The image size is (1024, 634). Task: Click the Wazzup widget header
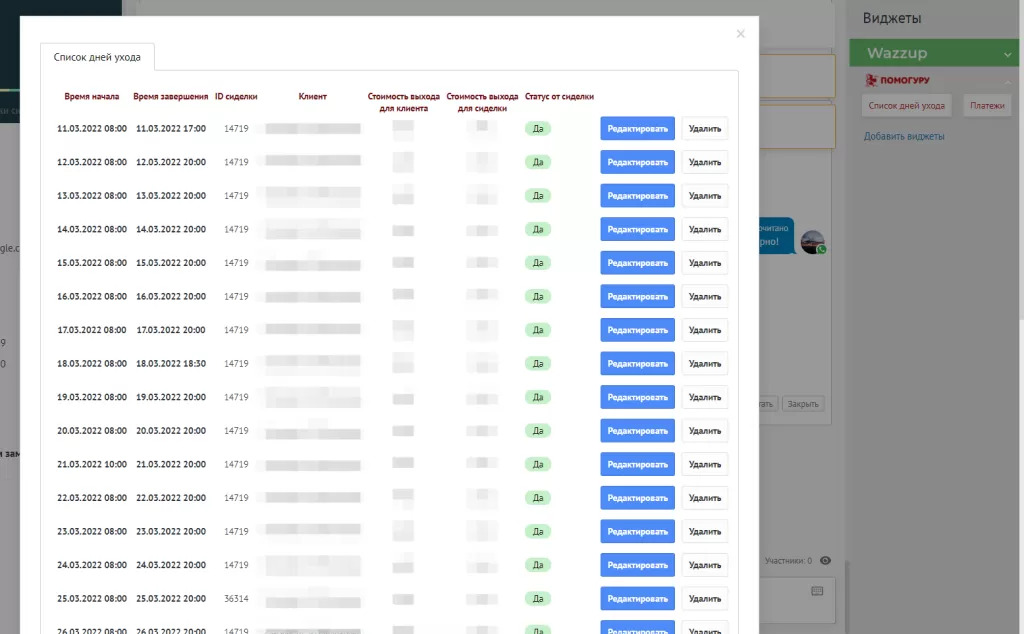(934, 53)
